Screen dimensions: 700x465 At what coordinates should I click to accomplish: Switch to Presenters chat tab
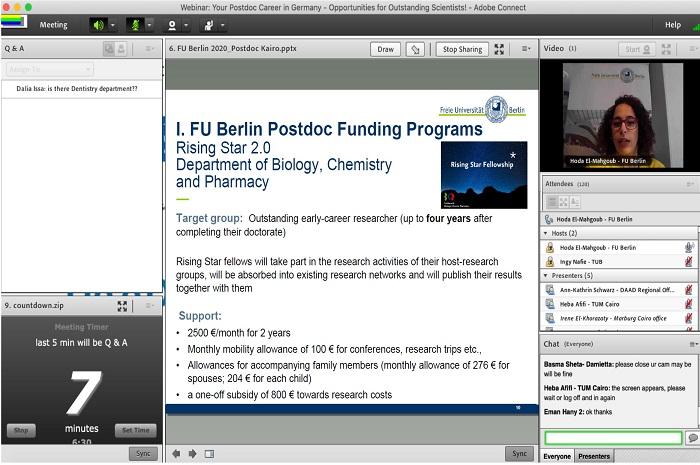pyautogui.click(x=594, y=457)
